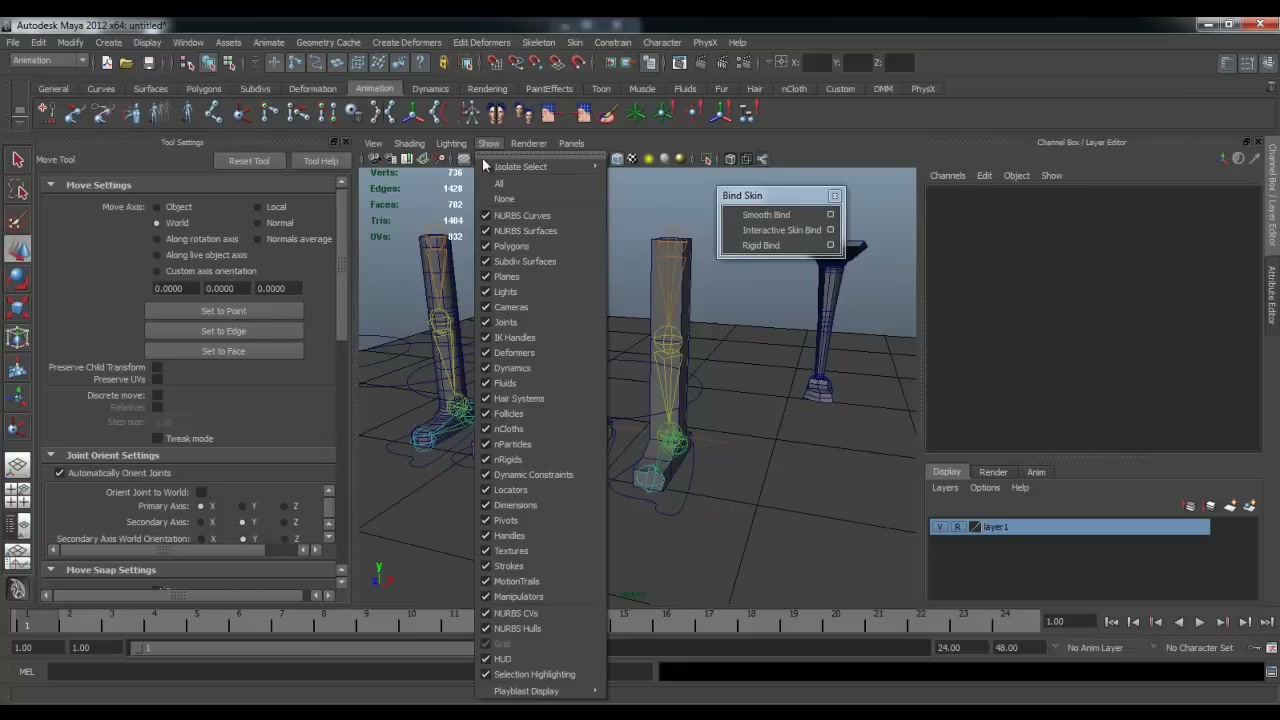1280x720 pixels.
Task: Toggle layer1 visibility V box
Action: (x=939, y=527)
